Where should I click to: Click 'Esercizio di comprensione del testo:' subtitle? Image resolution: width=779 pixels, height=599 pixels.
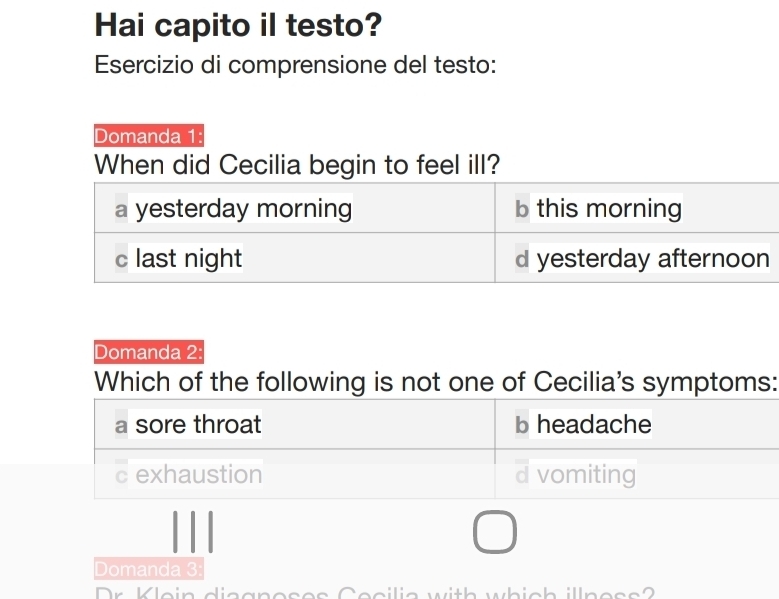pyautogui.click(x=295, y=66)
